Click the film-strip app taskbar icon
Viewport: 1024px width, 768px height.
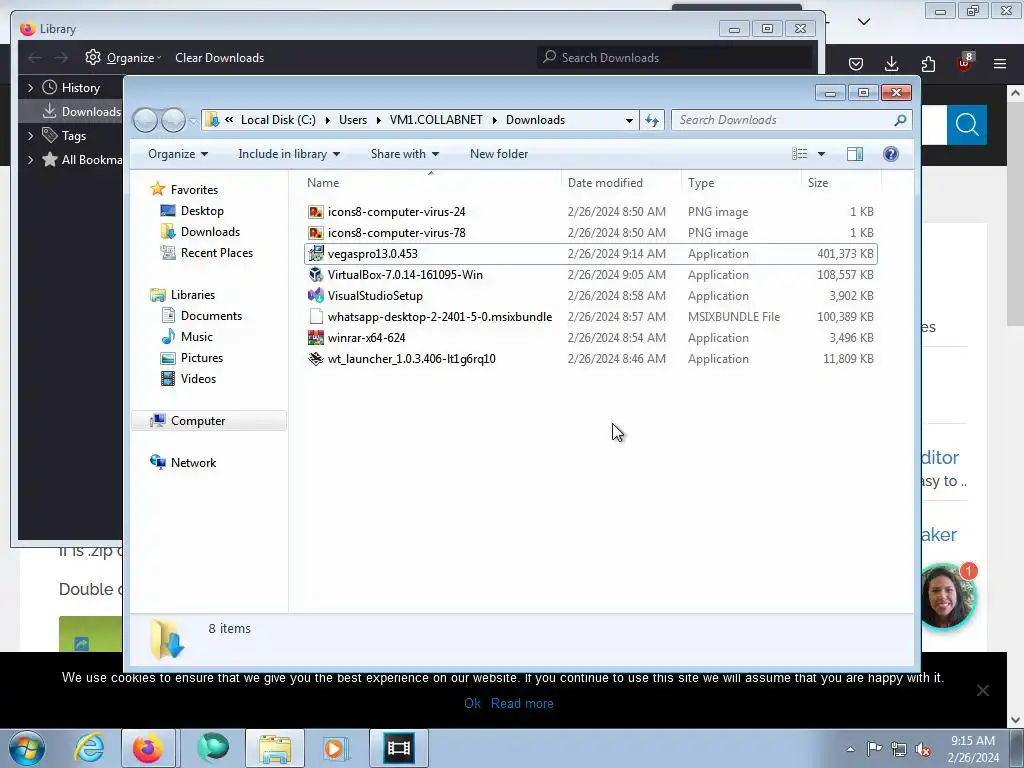click(399, 748)
